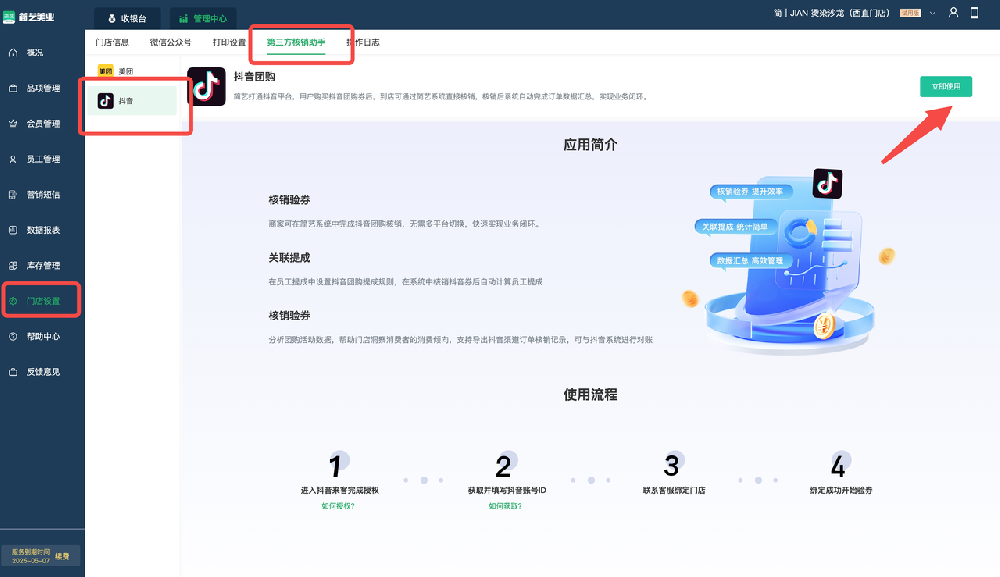This screenshot has height=577, width=1000.
Task: Select 会员管理 in the sidebar
Action: coord(40,123)
